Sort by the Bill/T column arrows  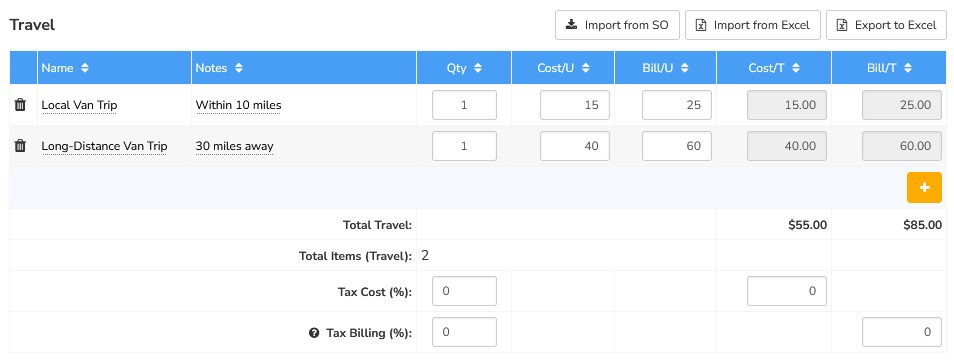pos(907,68)
